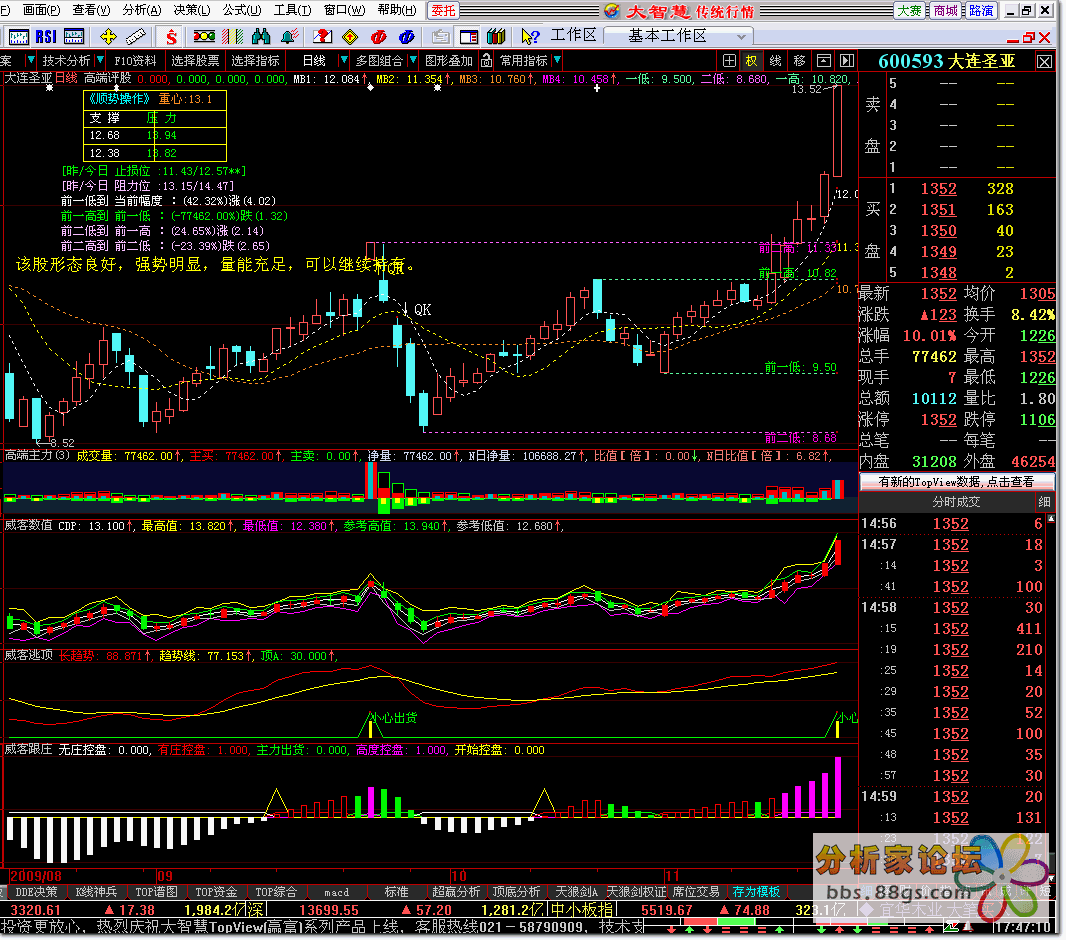This screenshot has height=940, width=1066.
Task: Open the 基本工作区 workspace combo box
Action: (678, 36)
